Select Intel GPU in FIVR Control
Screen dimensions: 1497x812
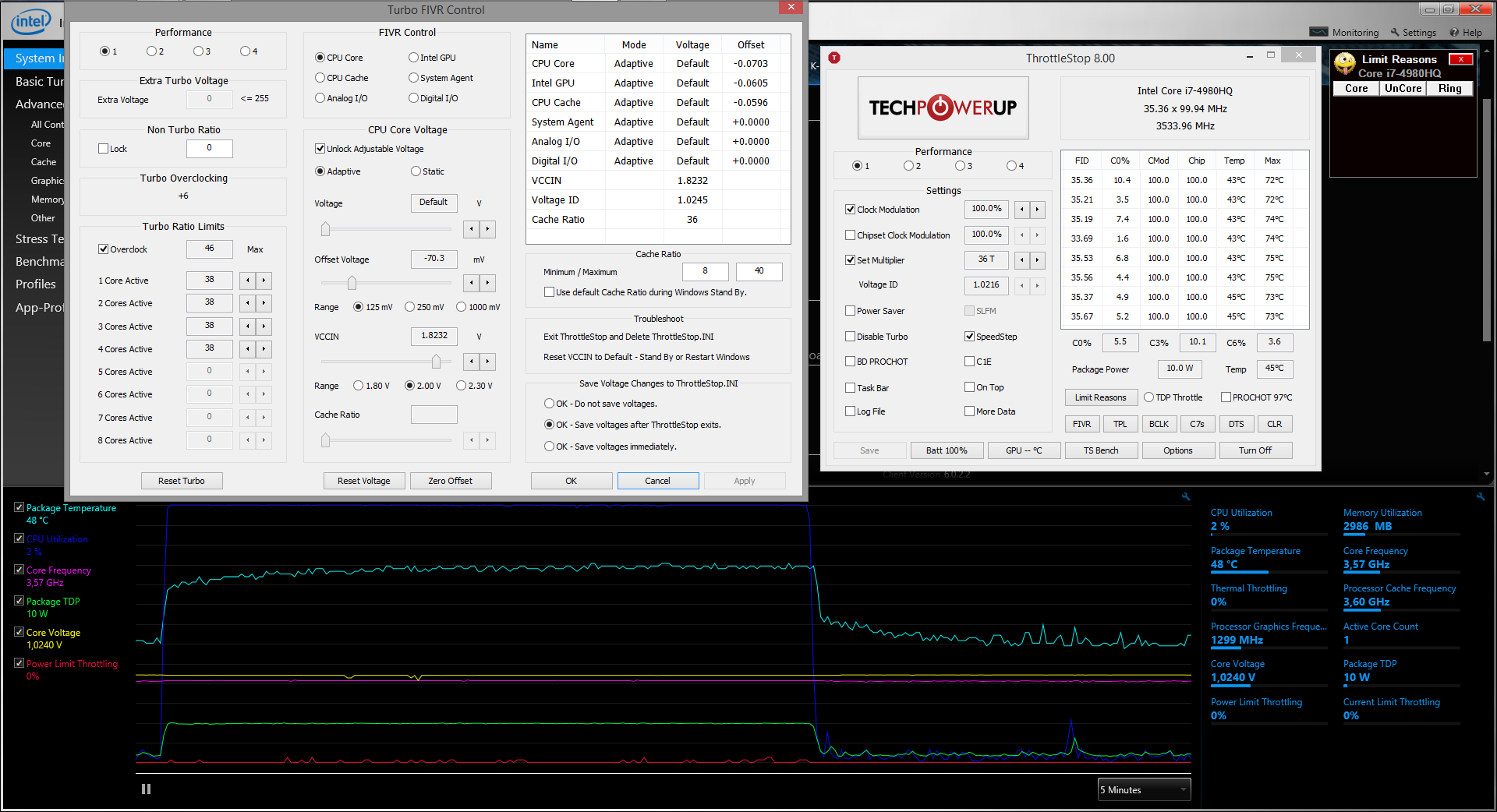tap(413, 58)
